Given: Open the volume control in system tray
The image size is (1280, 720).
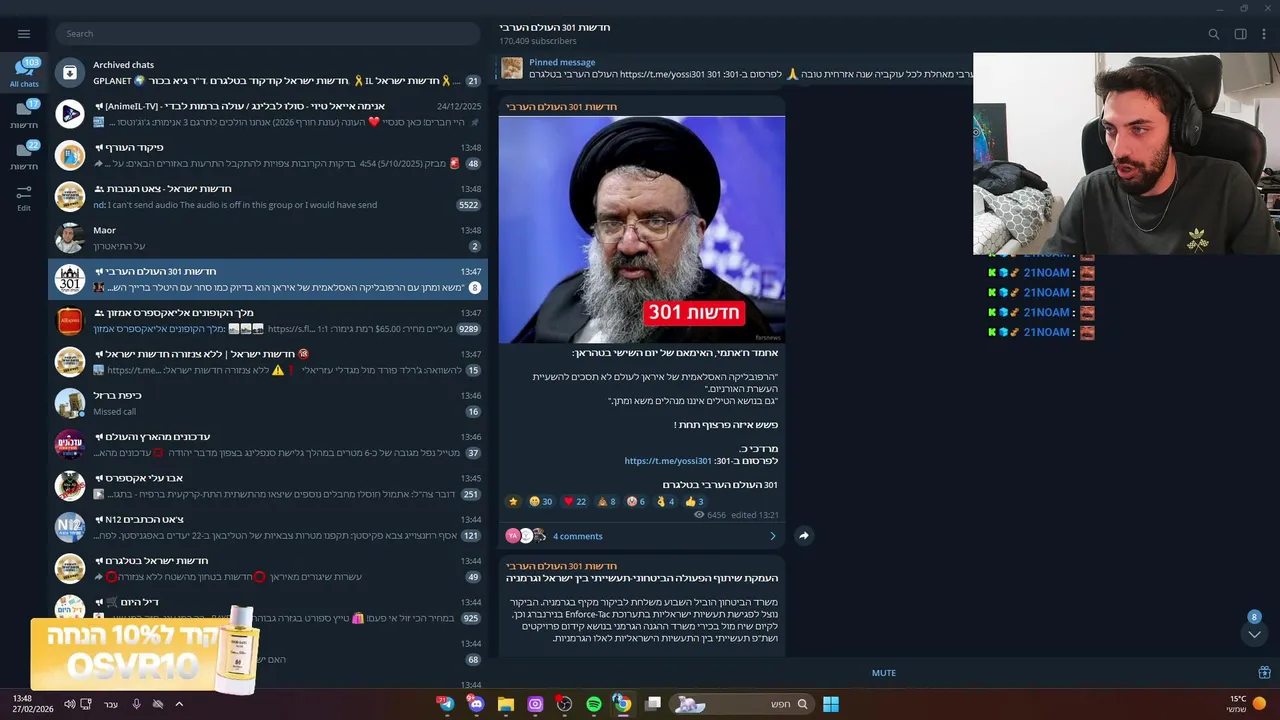Looking at the screenshot, I should 69,704.
